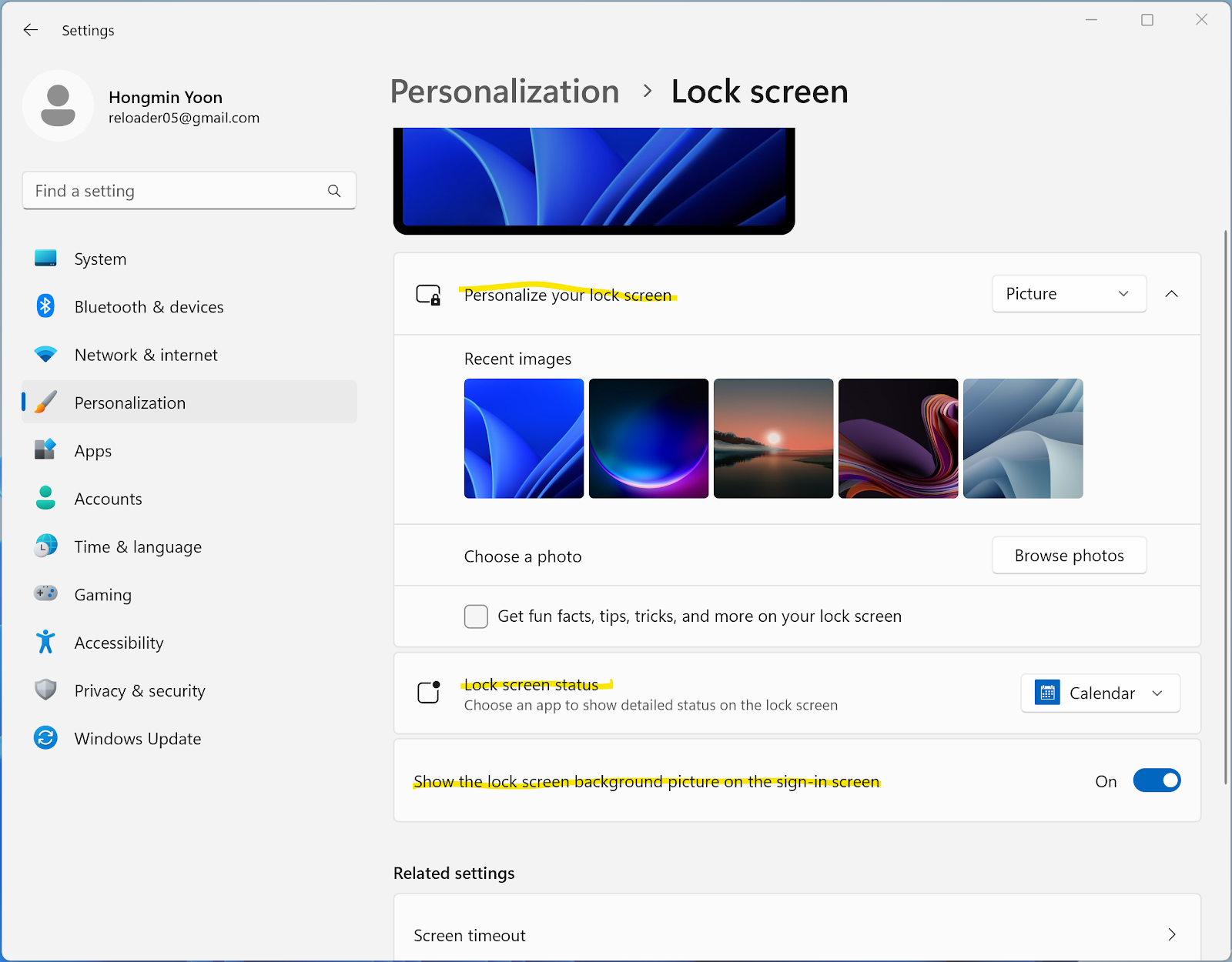
Task: Click Personalization breadcrumb link
Action: tap(504, 92)
